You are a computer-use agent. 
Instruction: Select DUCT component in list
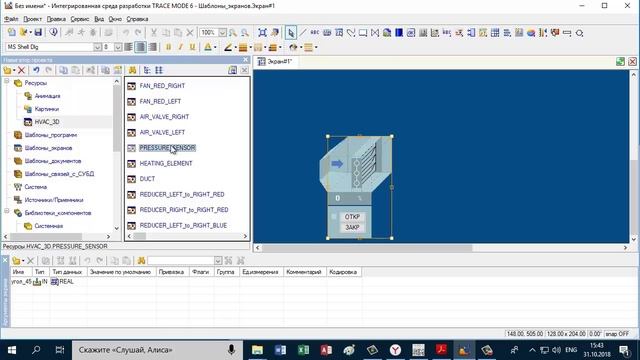(147, 179)
